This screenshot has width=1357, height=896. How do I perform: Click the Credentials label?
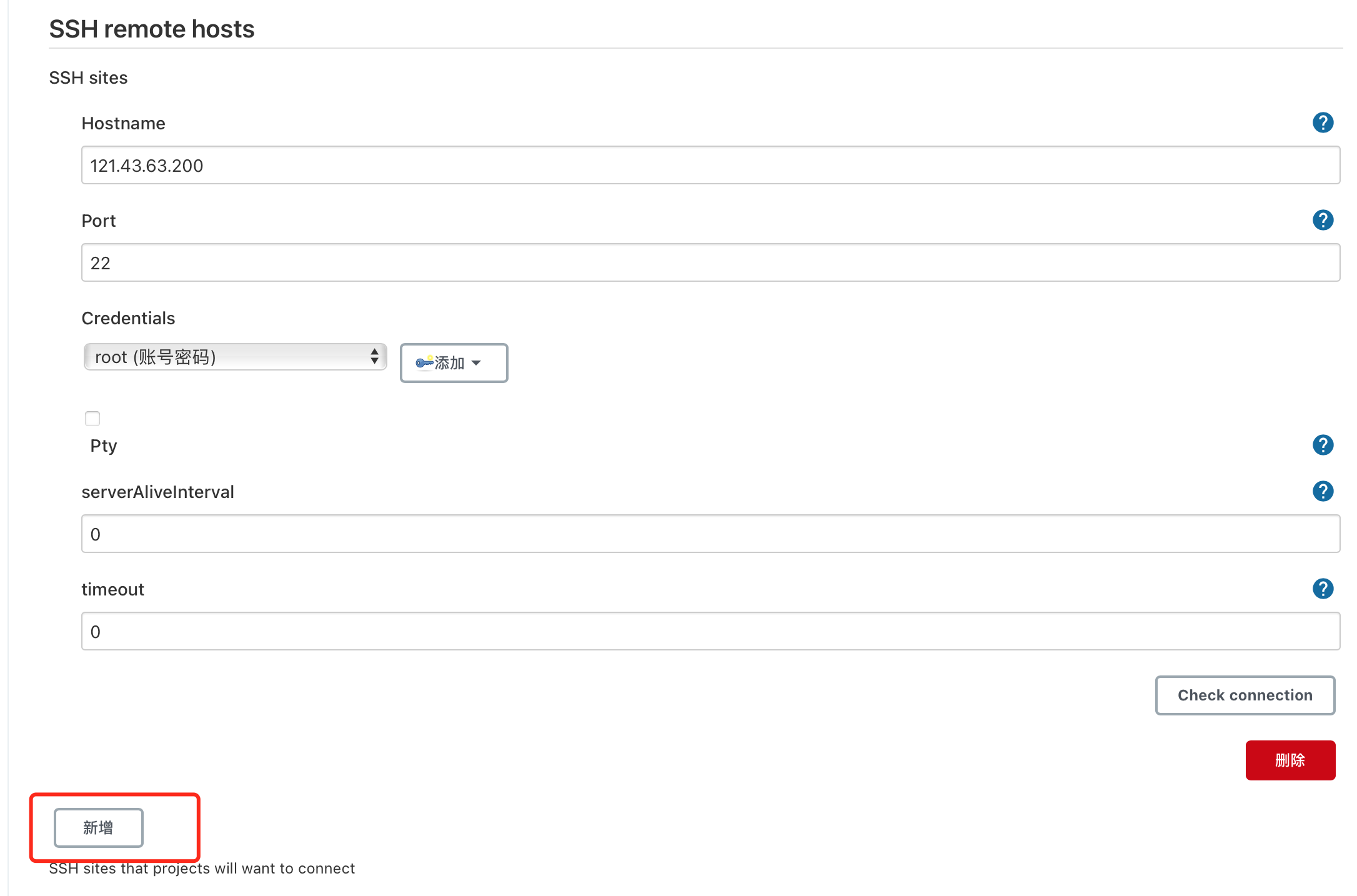[128, 318]
